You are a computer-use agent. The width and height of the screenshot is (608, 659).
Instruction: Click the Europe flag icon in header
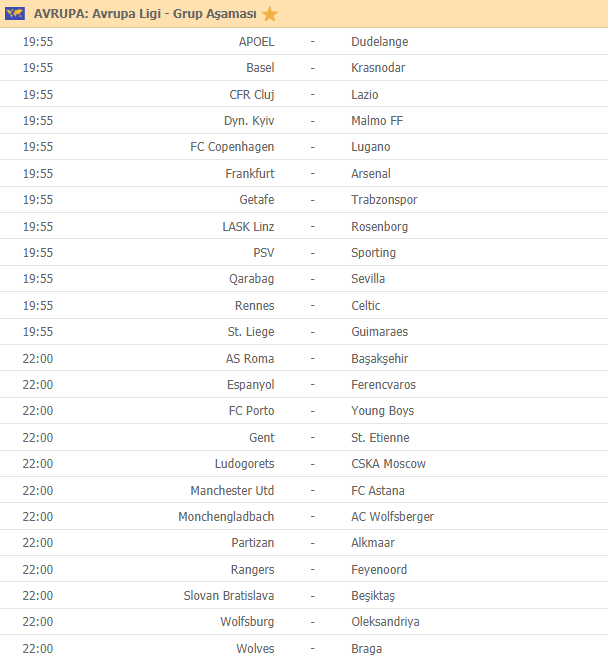tap(15, 14)
